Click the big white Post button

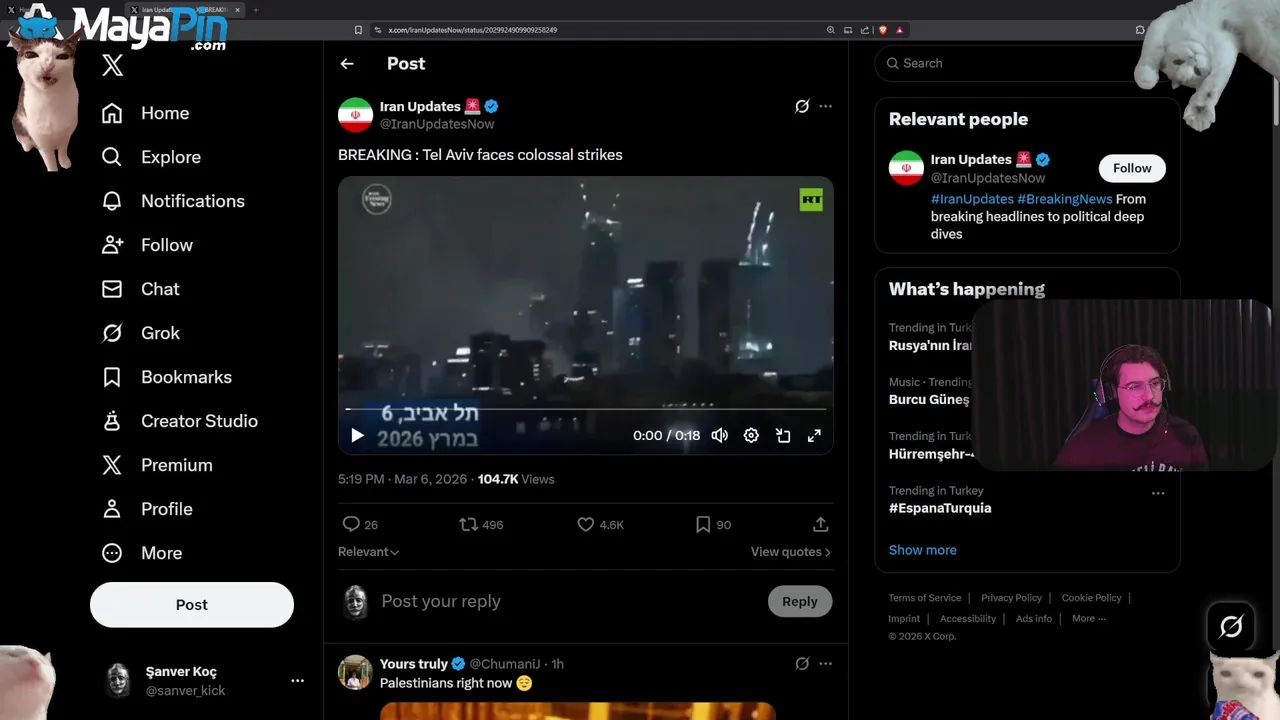click(x=192, y=605)
